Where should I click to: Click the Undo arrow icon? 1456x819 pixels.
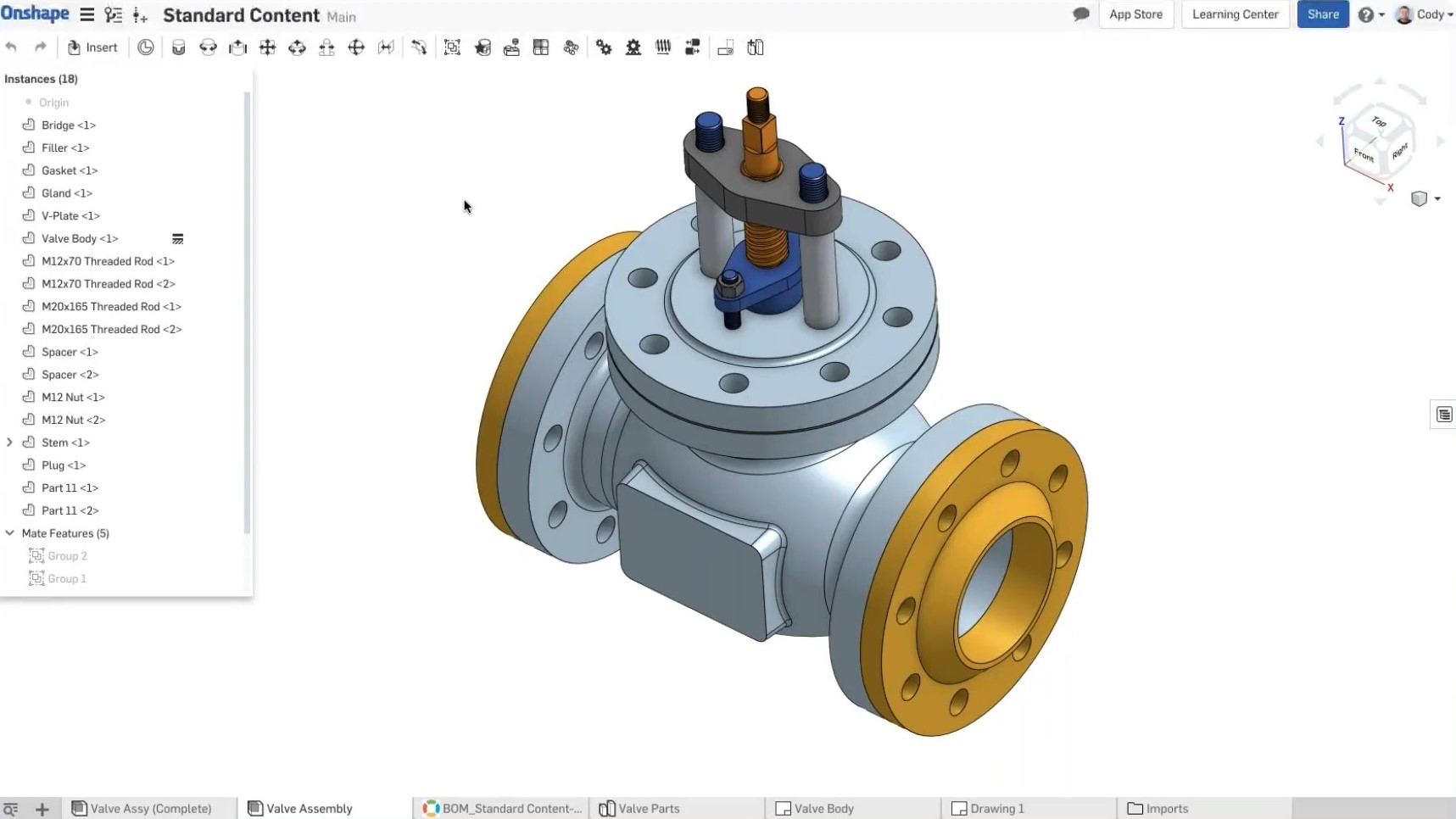tap(11, 47)
